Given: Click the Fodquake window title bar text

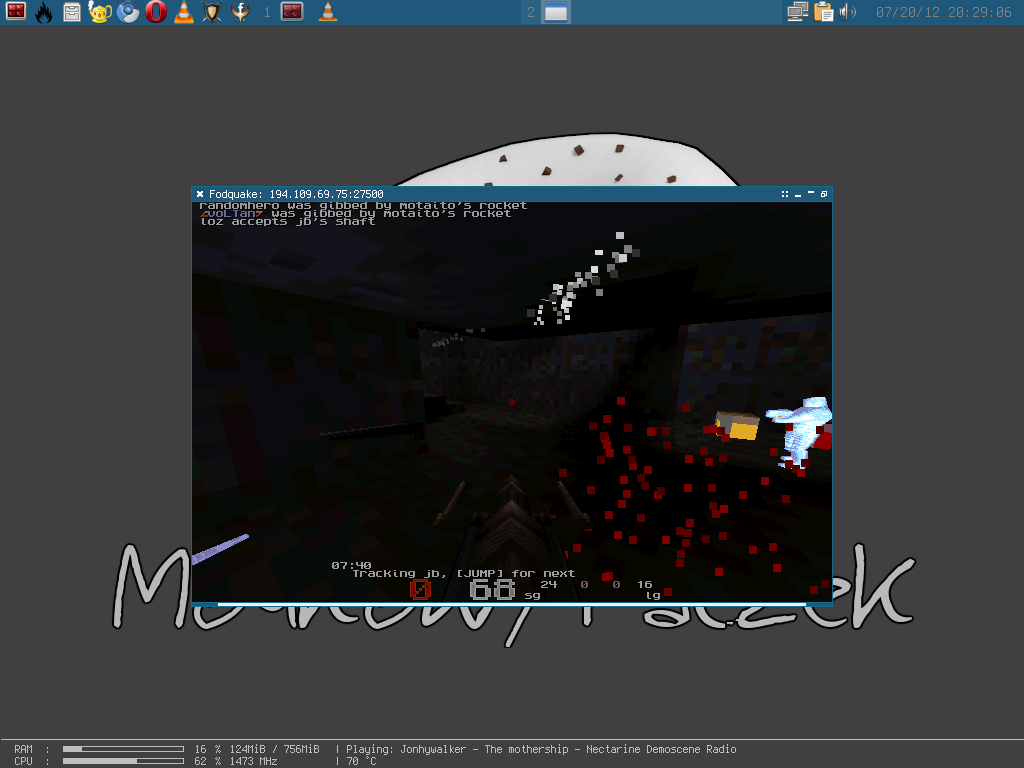Looking at the screenshot, I should pyautogui.click(x=296, y=194).
